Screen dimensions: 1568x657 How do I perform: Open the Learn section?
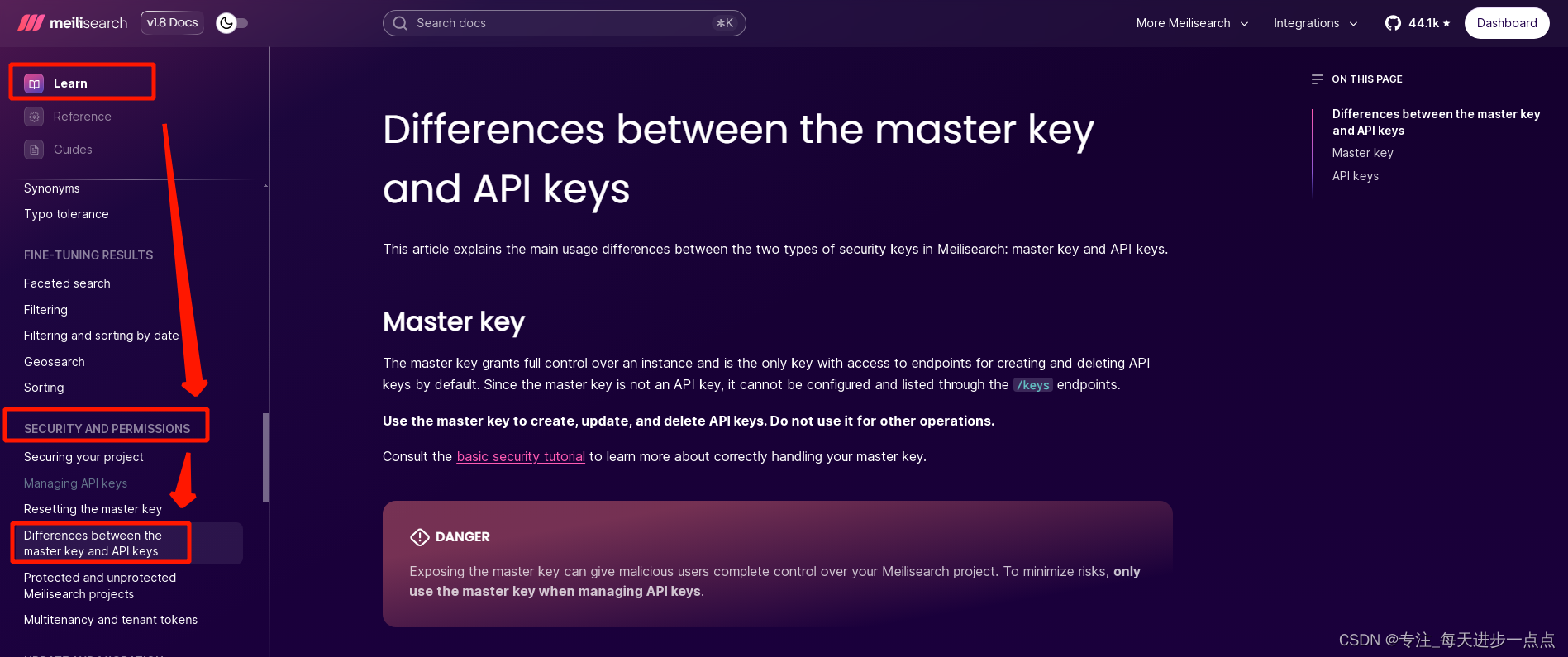click(70, 83)
